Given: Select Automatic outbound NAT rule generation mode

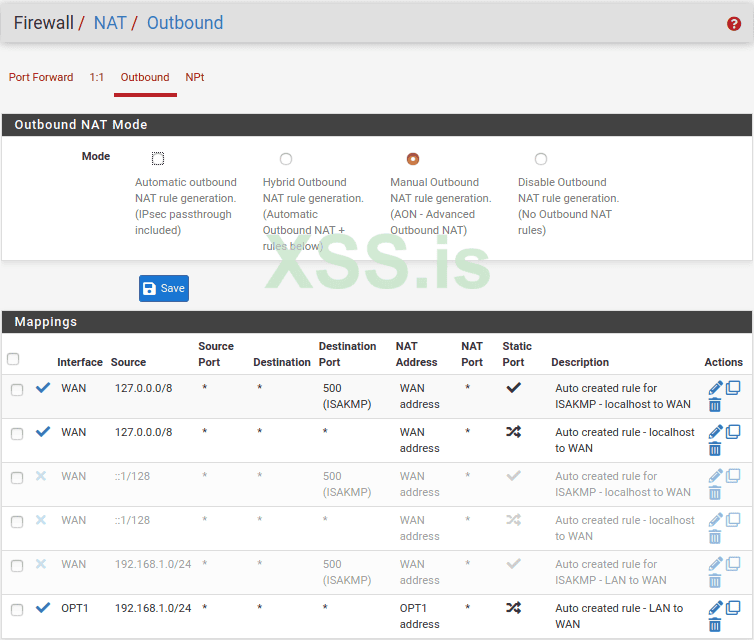Looking at the screenshot, I should [158, 159].
